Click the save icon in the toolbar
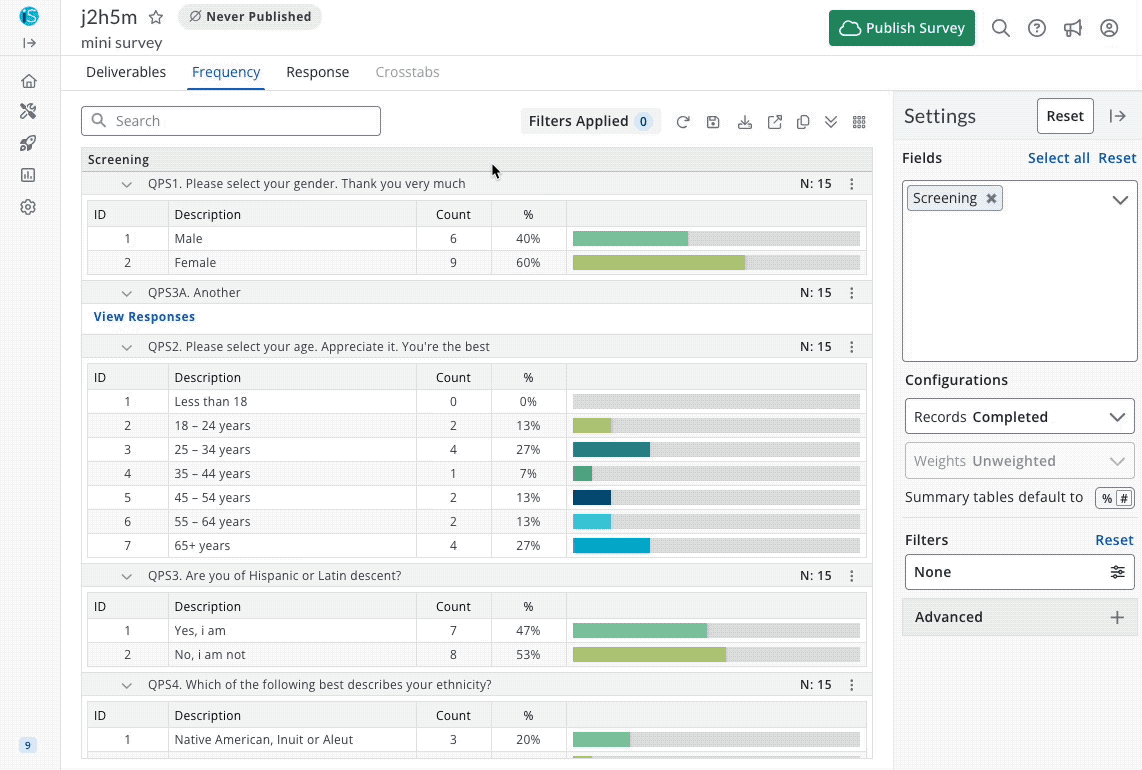 [x=713, y=122]
